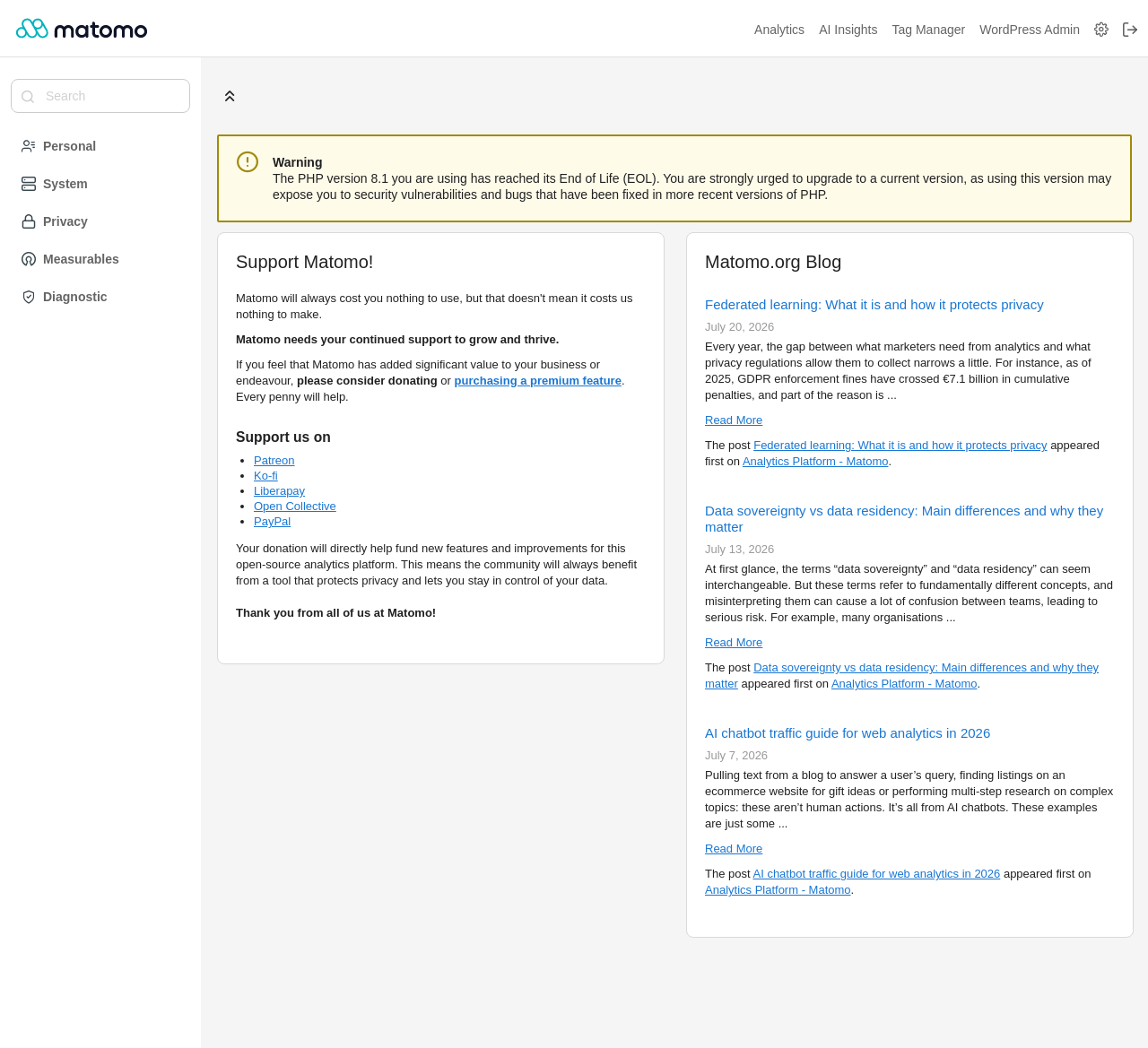Click the Personal menu user icon
1148x1048 pixels.
pyautogui.click(x=29, y=146)
